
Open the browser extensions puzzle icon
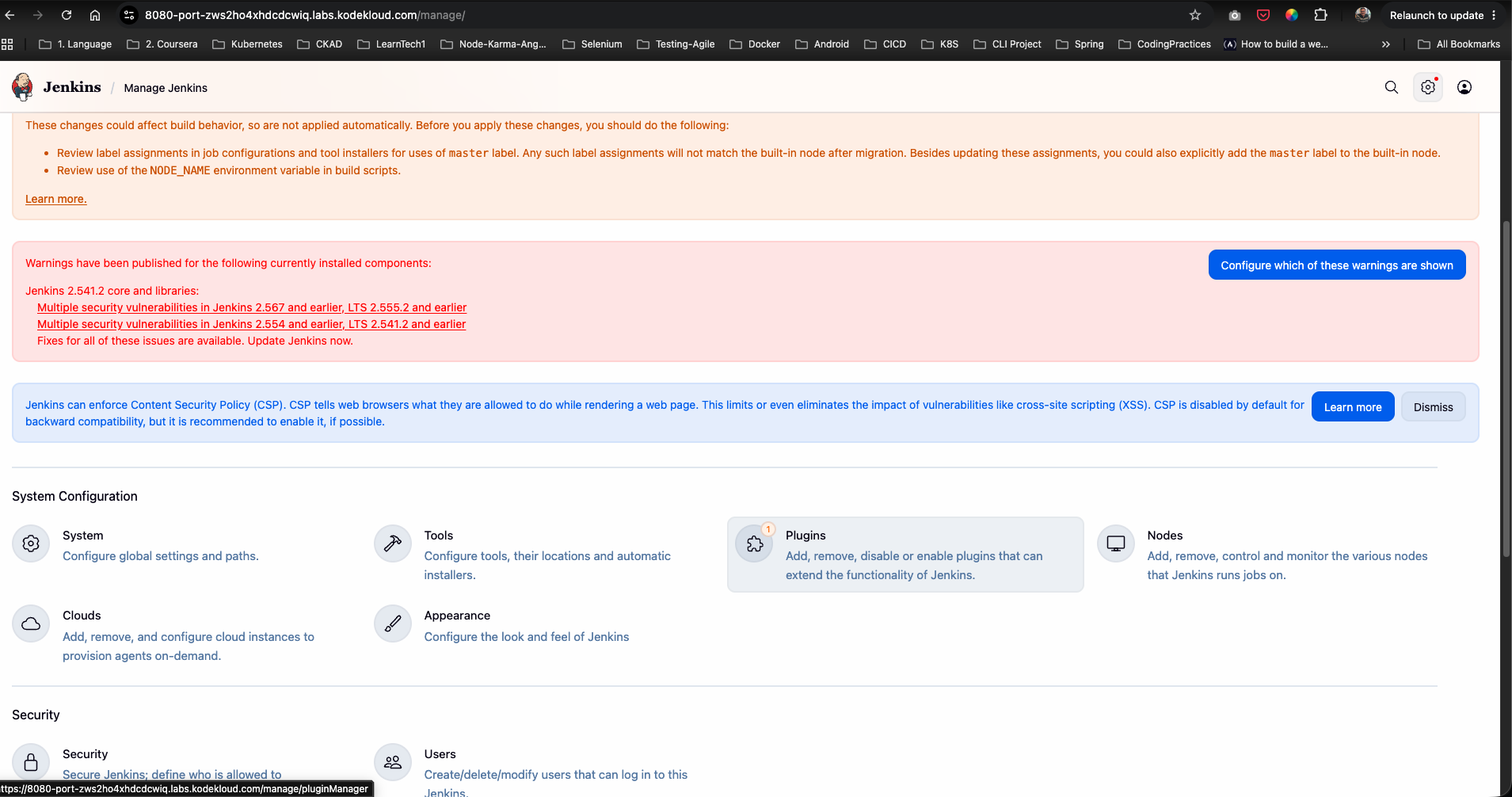[1320, 15]
